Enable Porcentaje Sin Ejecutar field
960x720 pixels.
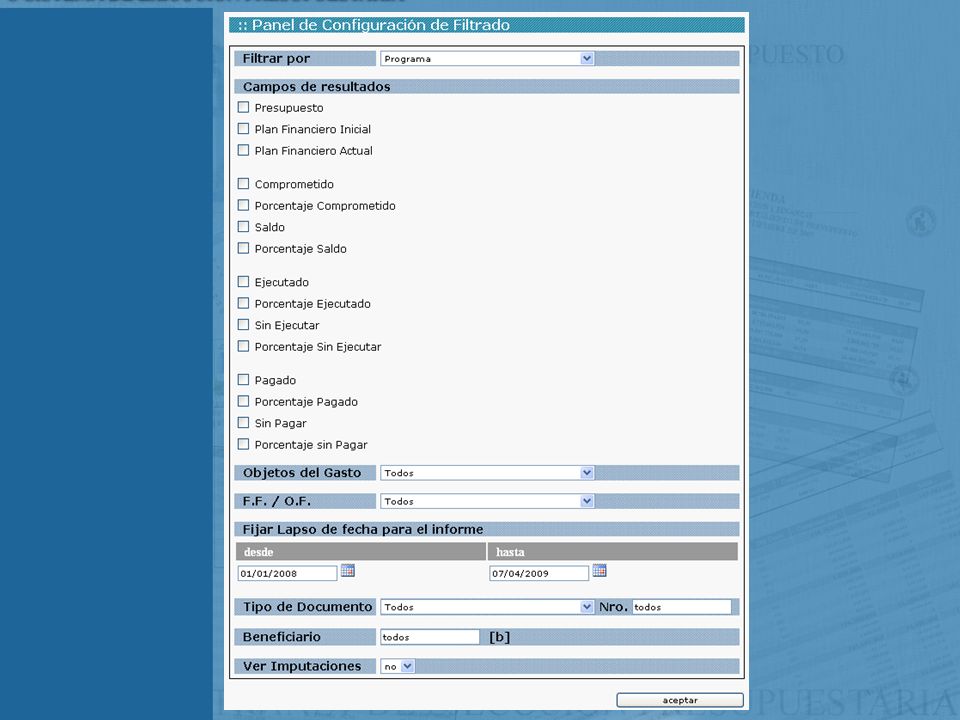click(243, 346)
